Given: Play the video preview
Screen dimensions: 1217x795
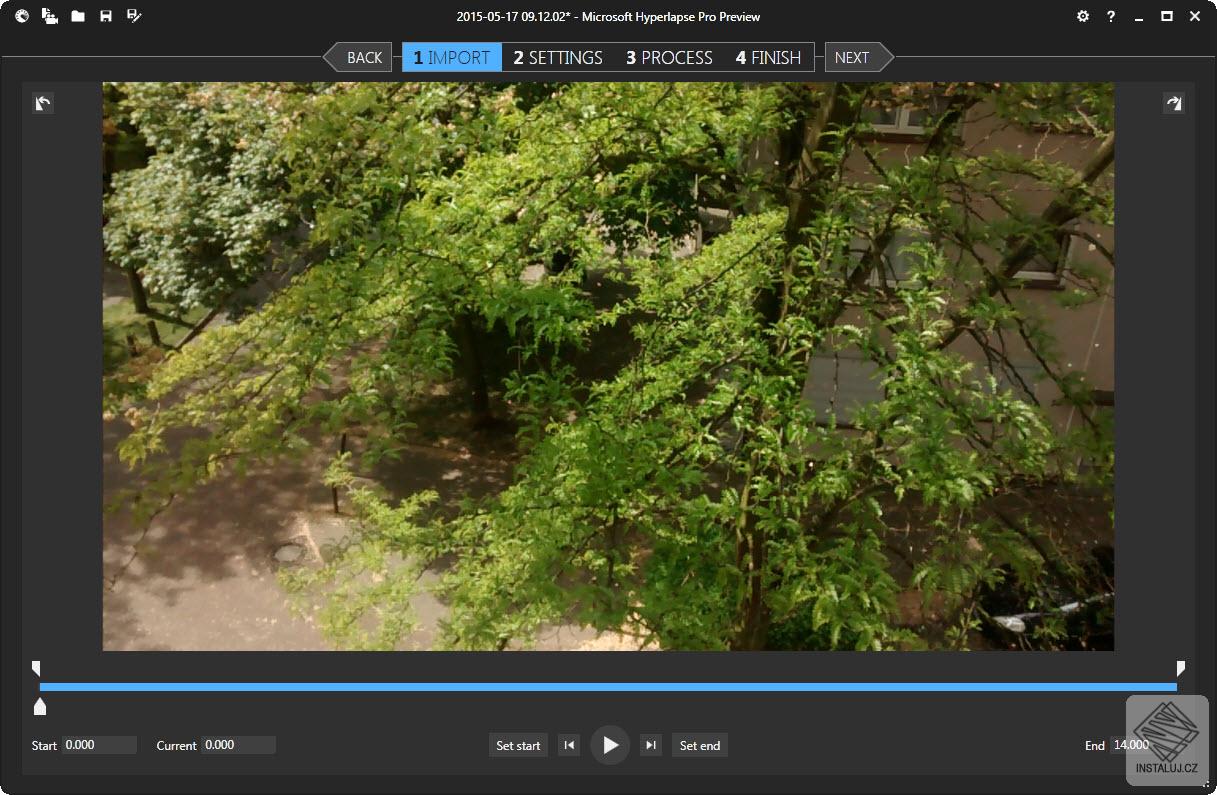Looking at the screenshot, I should pos(610,745).
